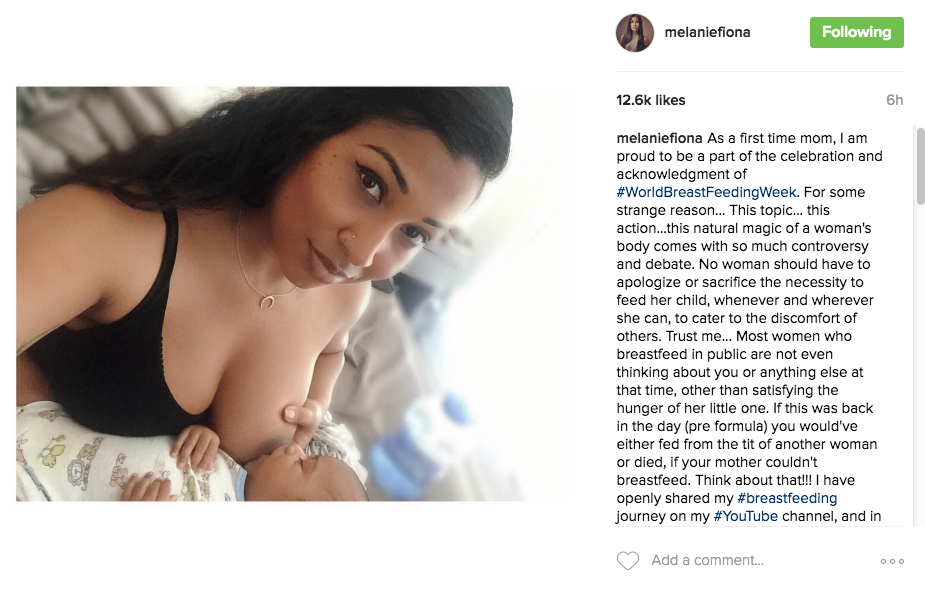Screen dimensions: 925x590
Task: Open melaniefiona's profile picture avatar
Action: pyautogui.click(x=635, y=32)
